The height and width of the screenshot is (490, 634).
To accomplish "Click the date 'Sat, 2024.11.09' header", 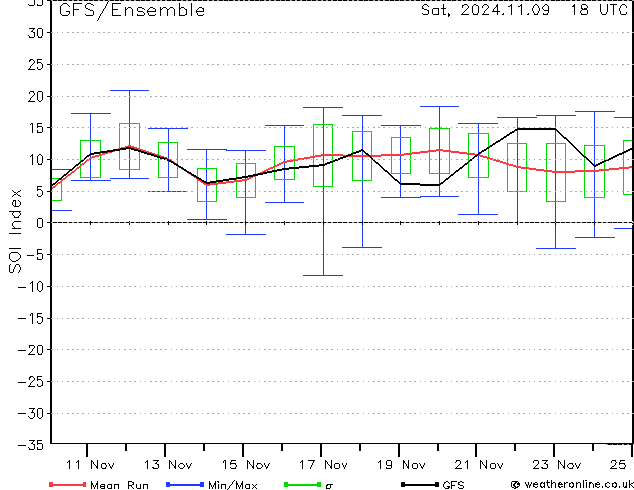I will click(x=485, y=10).
